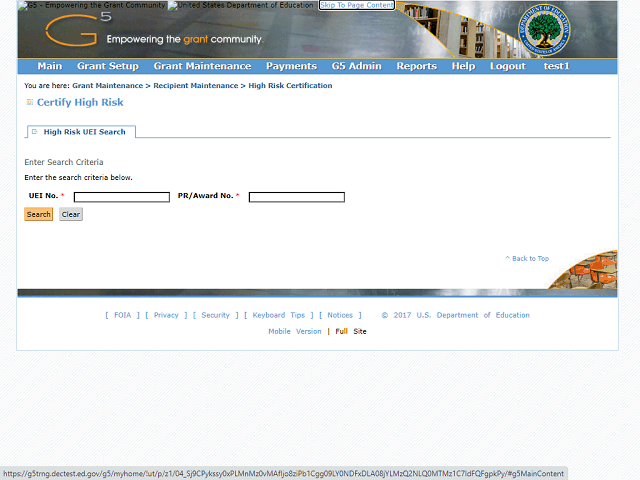640x480 pixels.
Task: Open the G5 Admin menu
Action: (x=356, y=66)
